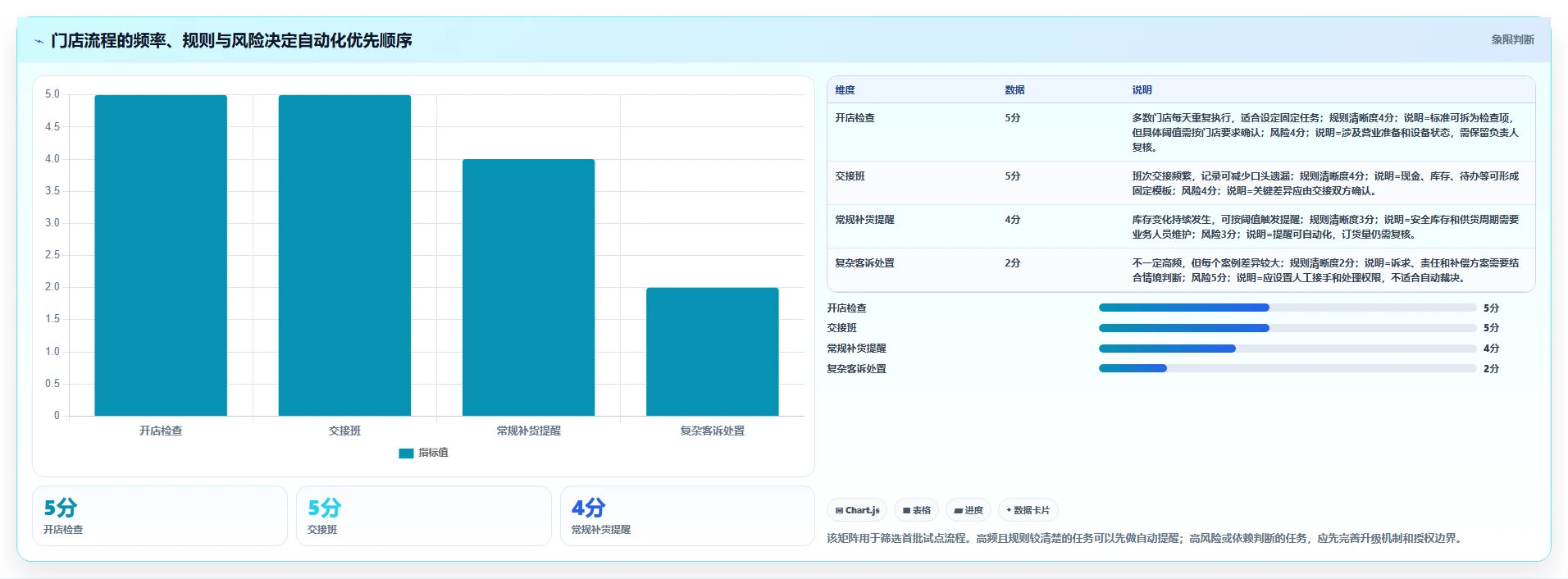Click the 常规补货提醒 progress bar
Viewport: 1568px width, 579px height.
point(1288,349)
